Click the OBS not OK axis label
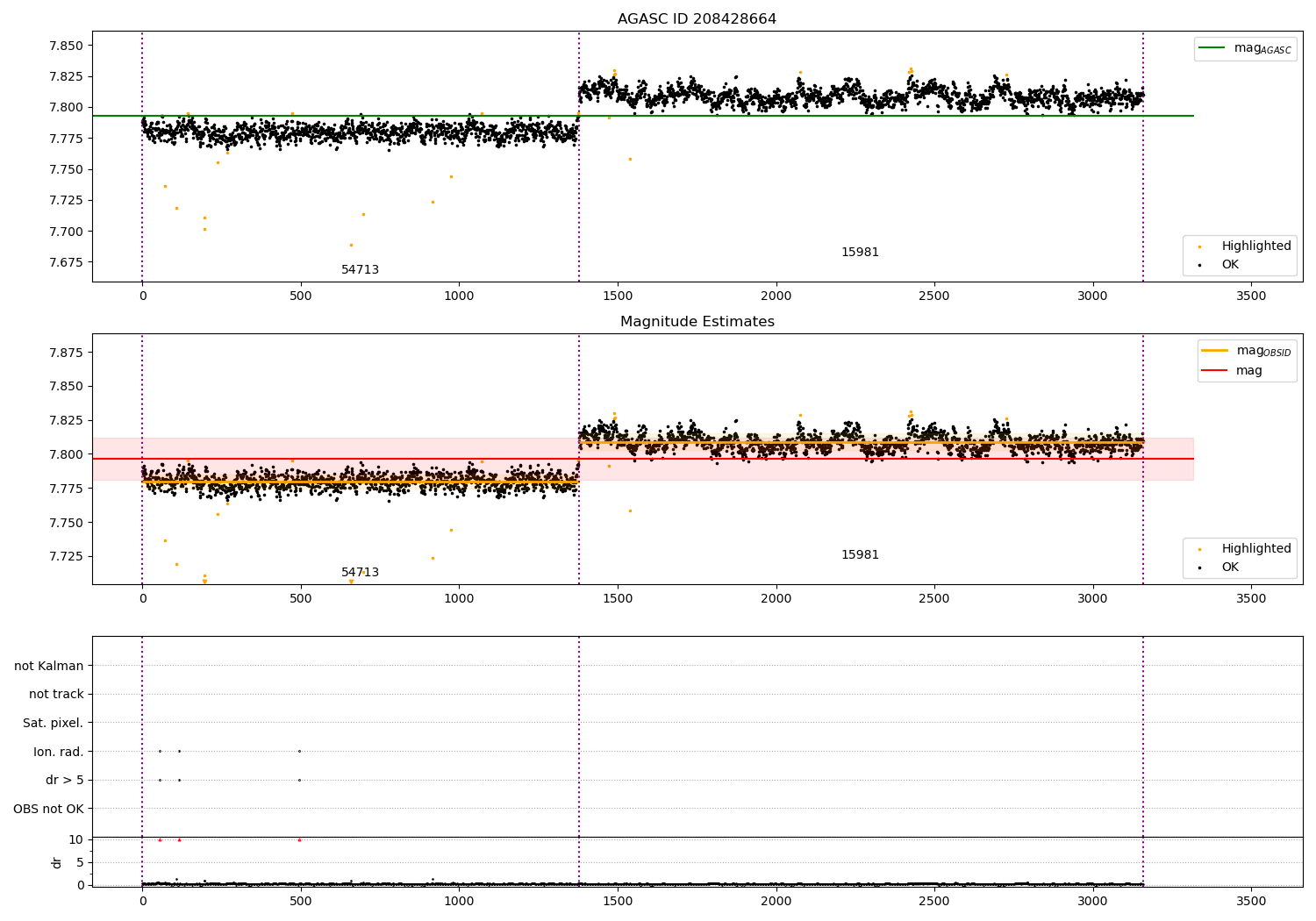The image size is (1316, 921). click(48, 809)
